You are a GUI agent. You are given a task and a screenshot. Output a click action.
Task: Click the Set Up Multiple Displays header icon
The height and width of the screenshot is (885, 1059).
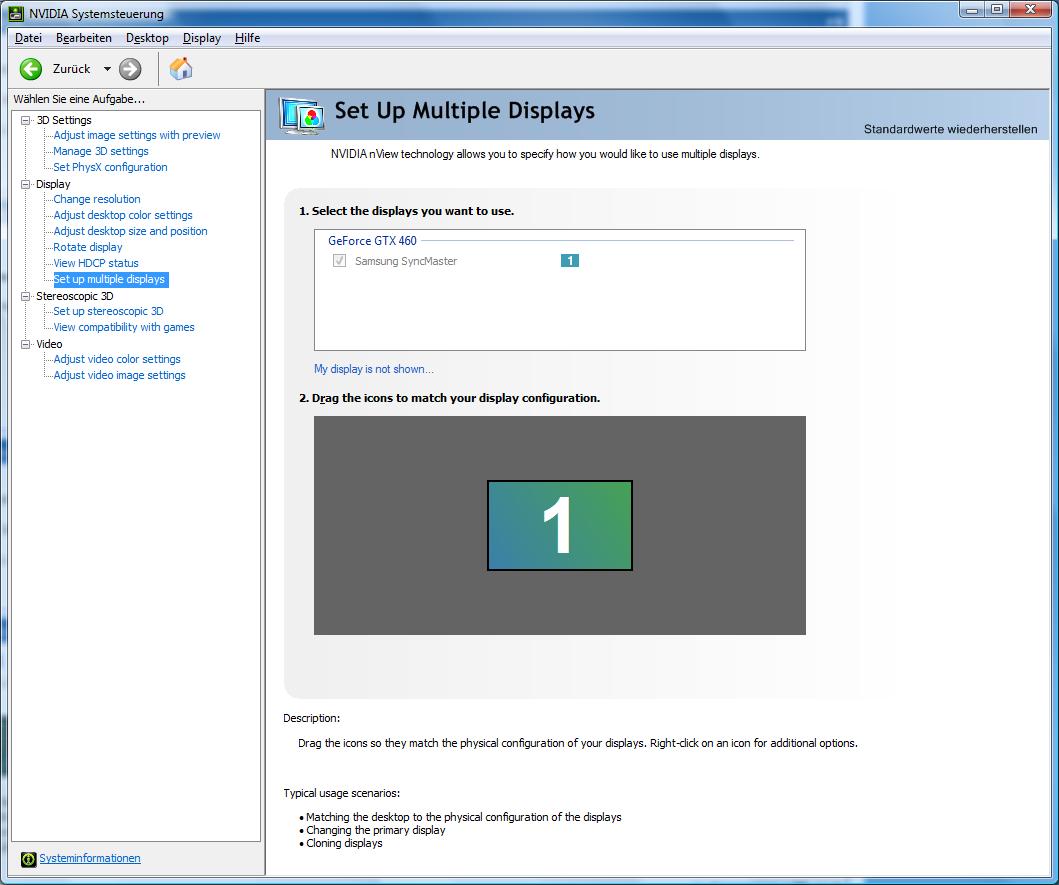pyautogui.click(x=302, y=116)
